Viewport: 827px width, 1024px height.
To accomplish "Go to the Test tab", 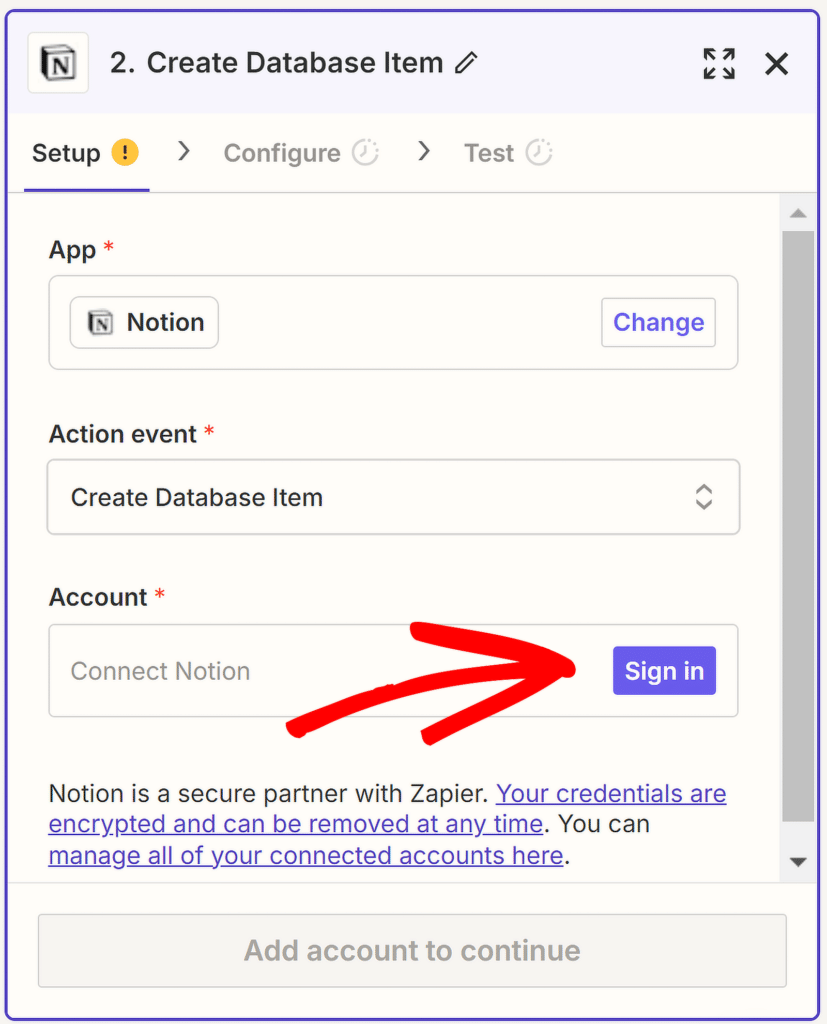I will [x=488, y=153].
